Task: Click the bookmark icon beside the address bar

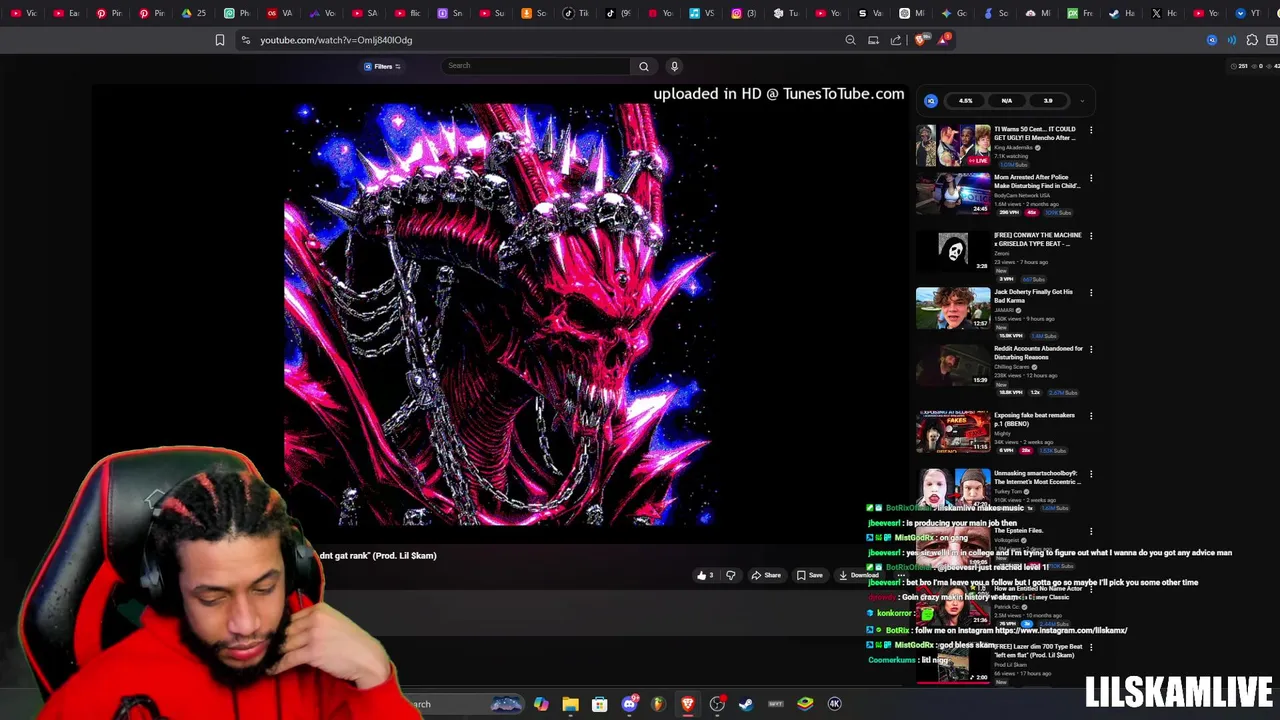Action: coord(220,40)
